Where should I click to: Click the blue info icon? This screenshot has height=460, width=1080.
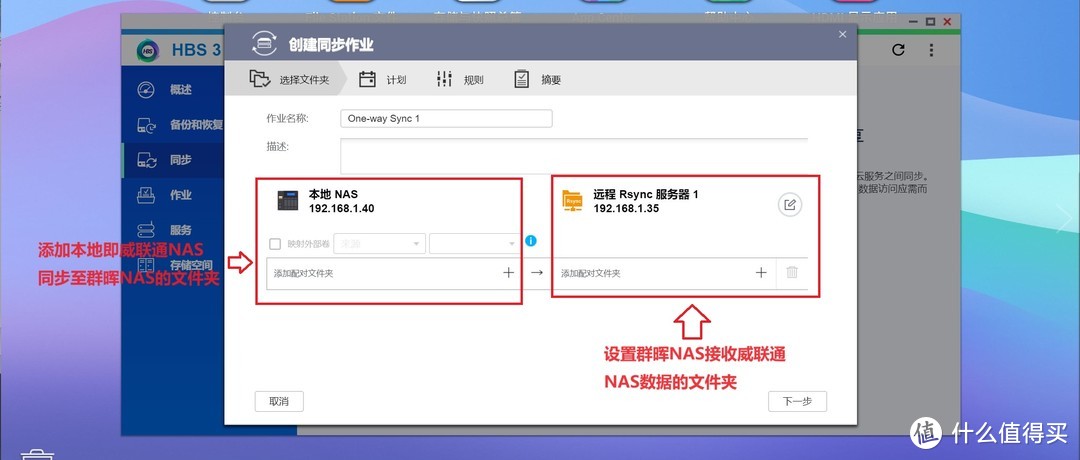pos(530,241)
